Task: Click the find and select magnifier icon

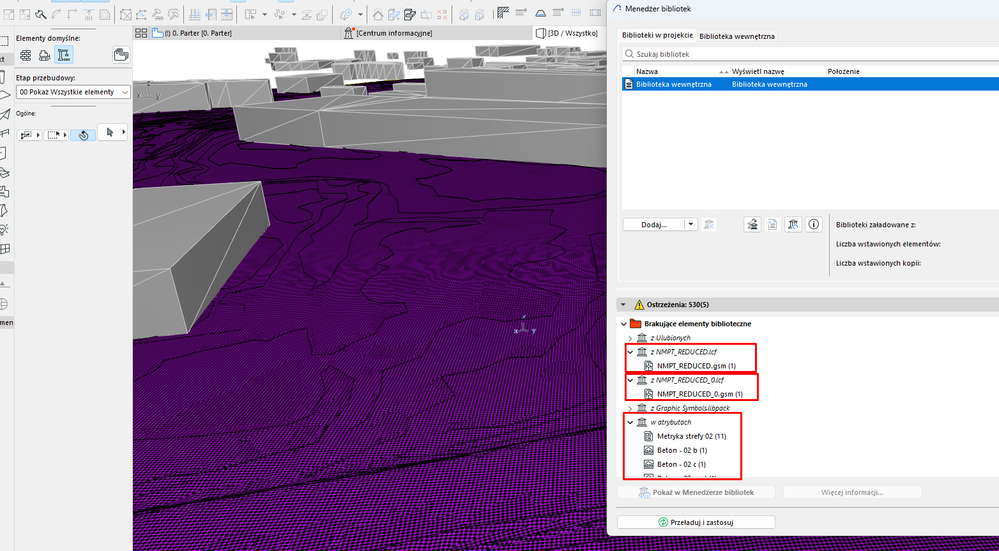Action: pos(40,14)
